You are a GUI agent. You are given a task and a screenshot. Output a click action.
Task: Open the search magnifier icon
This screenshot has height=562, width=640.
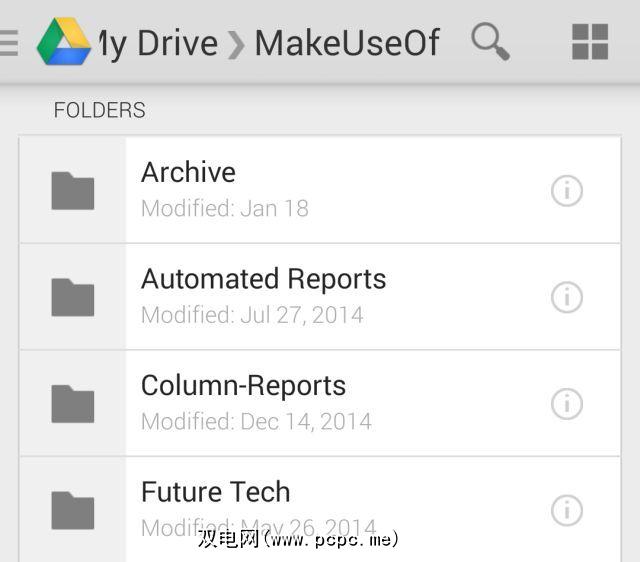(x=490, y=42)
